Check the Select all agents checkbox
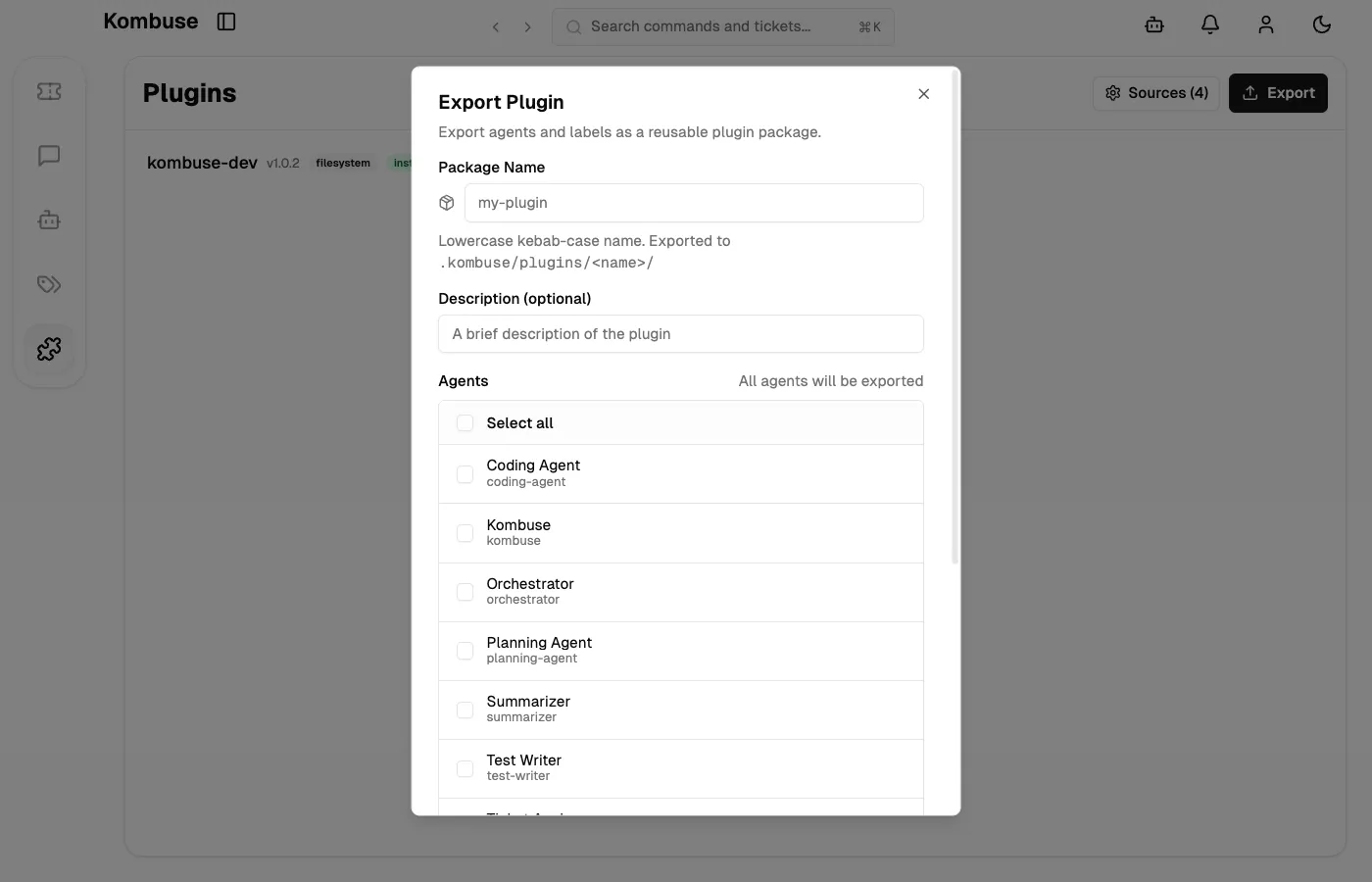This screenshot has width=1372, height=882. [465, 422]
